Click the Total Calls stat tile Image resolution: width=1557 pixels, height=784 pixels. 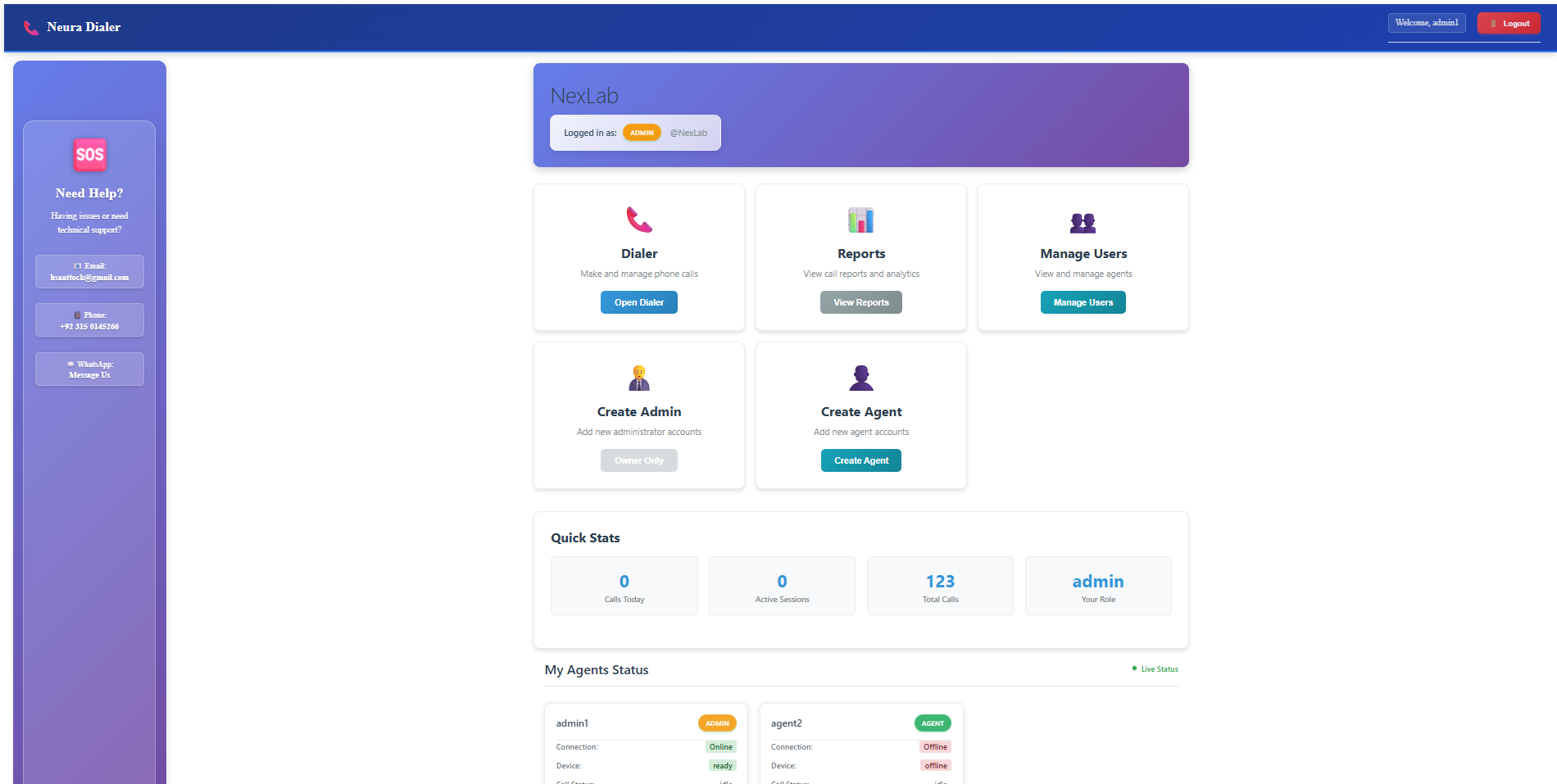[940, 586]
